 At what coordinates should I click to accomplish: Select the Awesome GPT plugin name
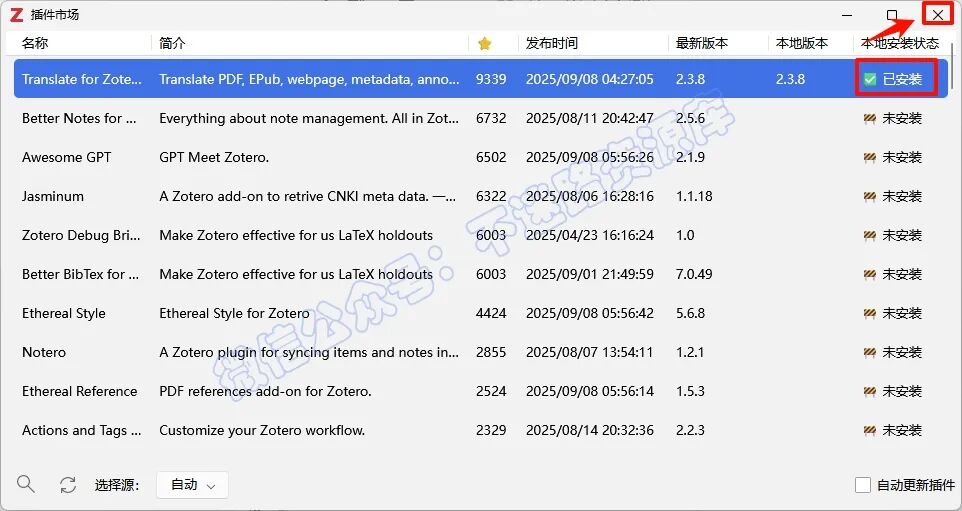[x=66, y=158]
